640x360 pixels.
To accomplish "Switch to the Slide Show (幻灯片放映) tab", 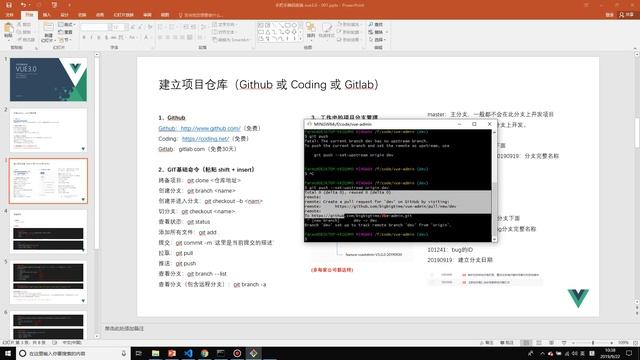I will [x=123, y=15].
